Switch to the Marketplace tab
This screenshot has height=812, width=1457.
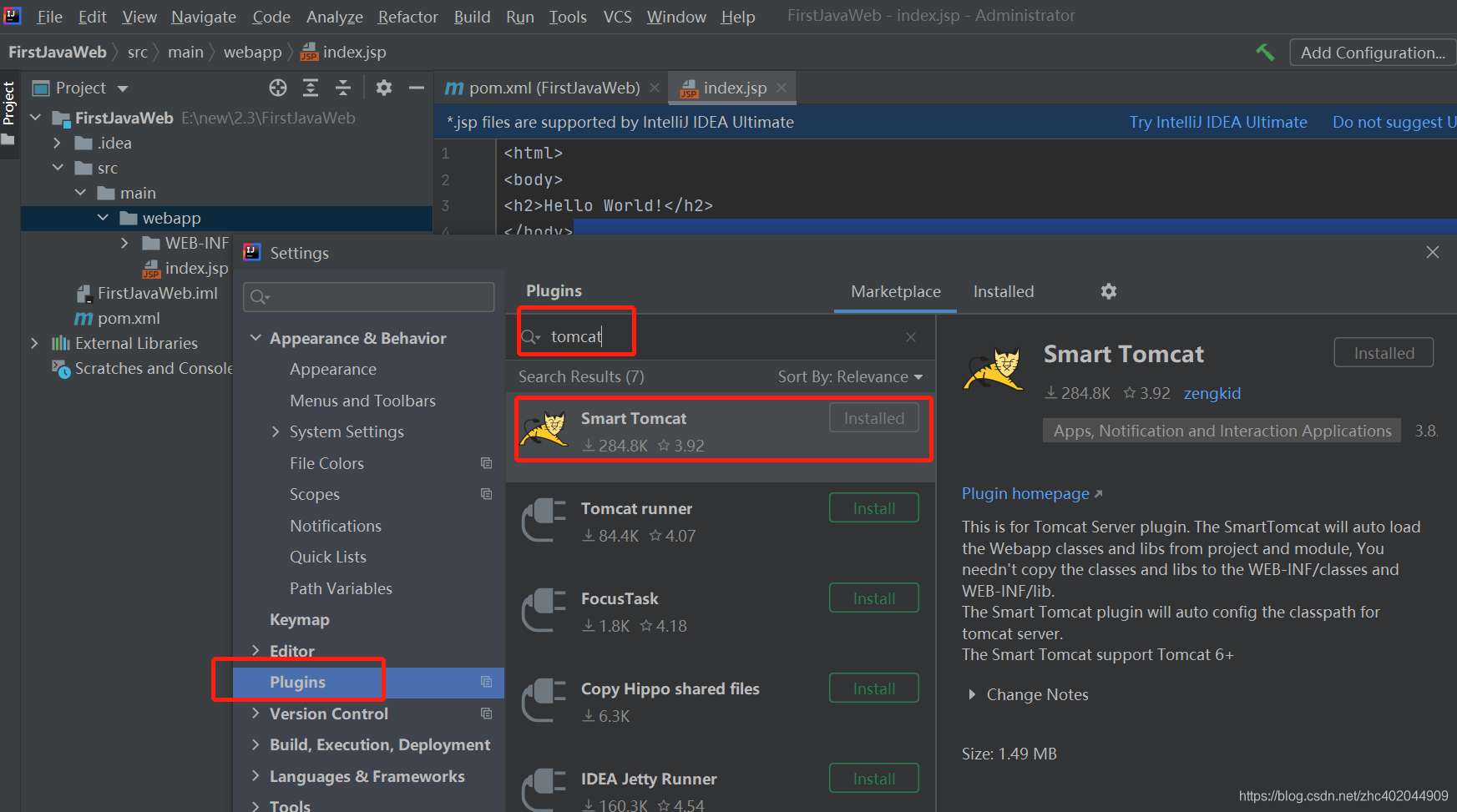(x=895, y=291)
